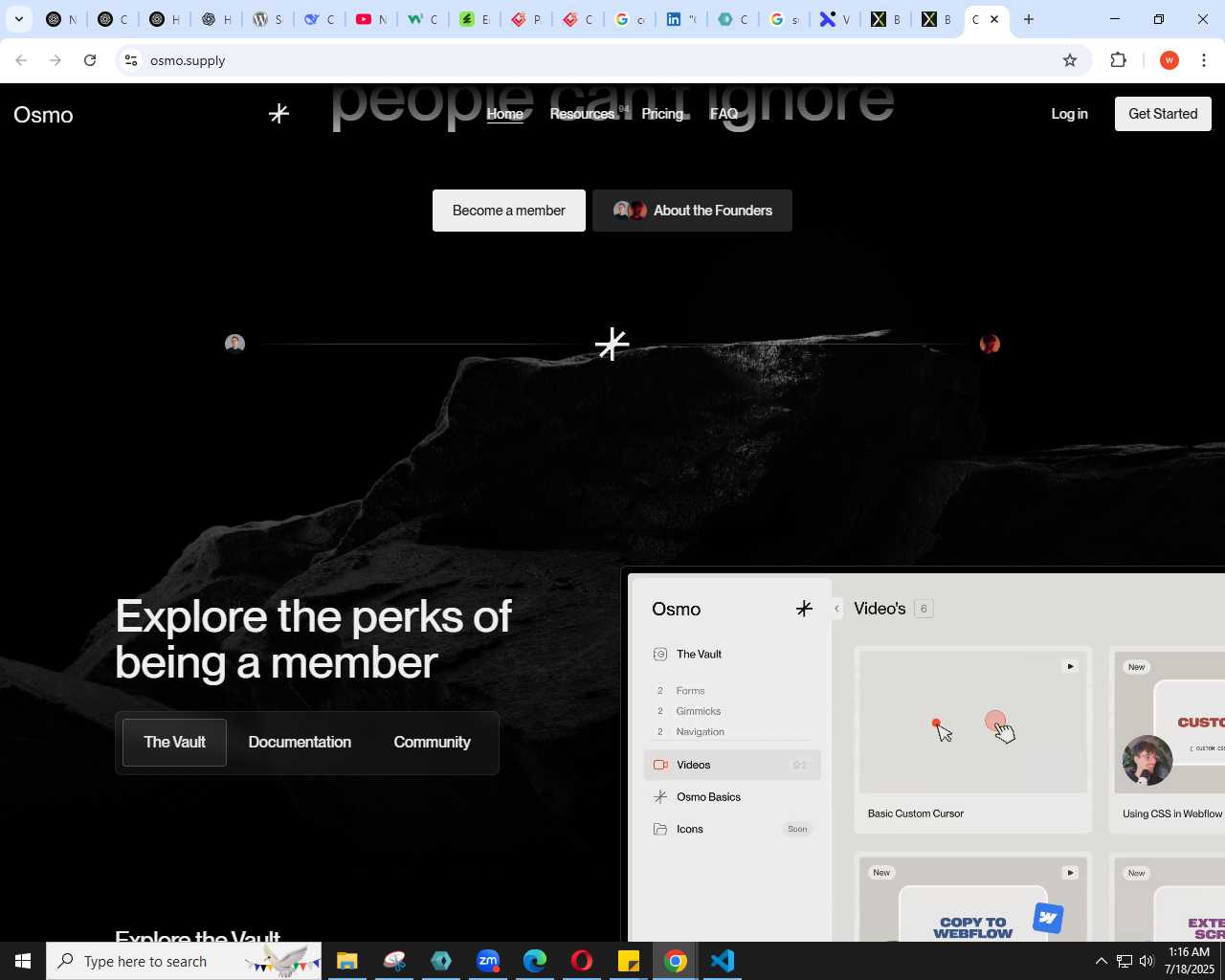Go to the Pricing page
1225x980 pixels.
(662, 114)
